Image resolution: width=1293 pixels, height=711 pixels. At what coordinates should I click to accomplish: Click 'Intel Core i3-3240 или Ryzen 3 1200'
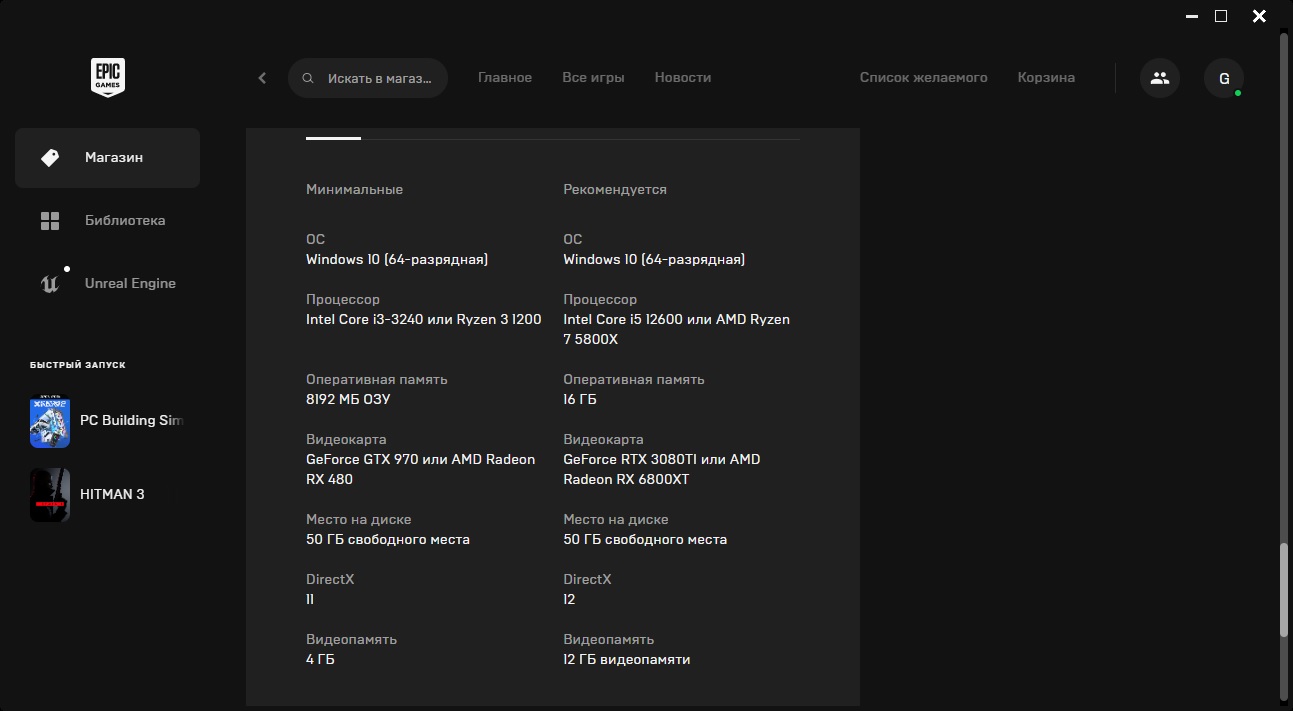pyautogui.click(x=424, y=320)
